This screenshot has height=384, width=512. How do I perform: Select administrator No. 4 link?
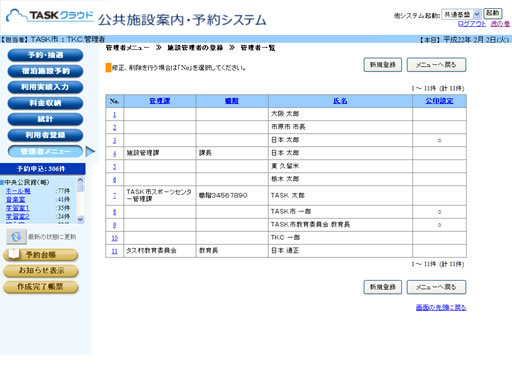114,153
